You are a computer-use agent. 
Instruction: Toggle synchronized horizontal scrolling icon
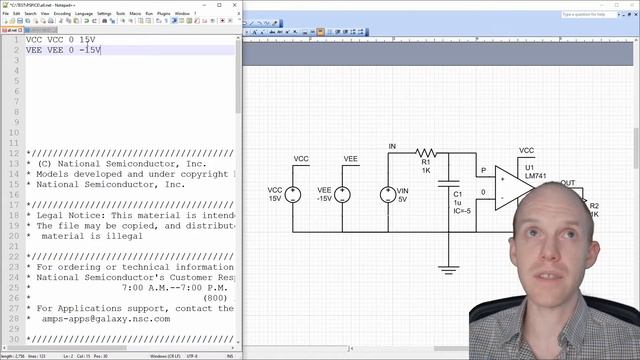click(148, 21)
